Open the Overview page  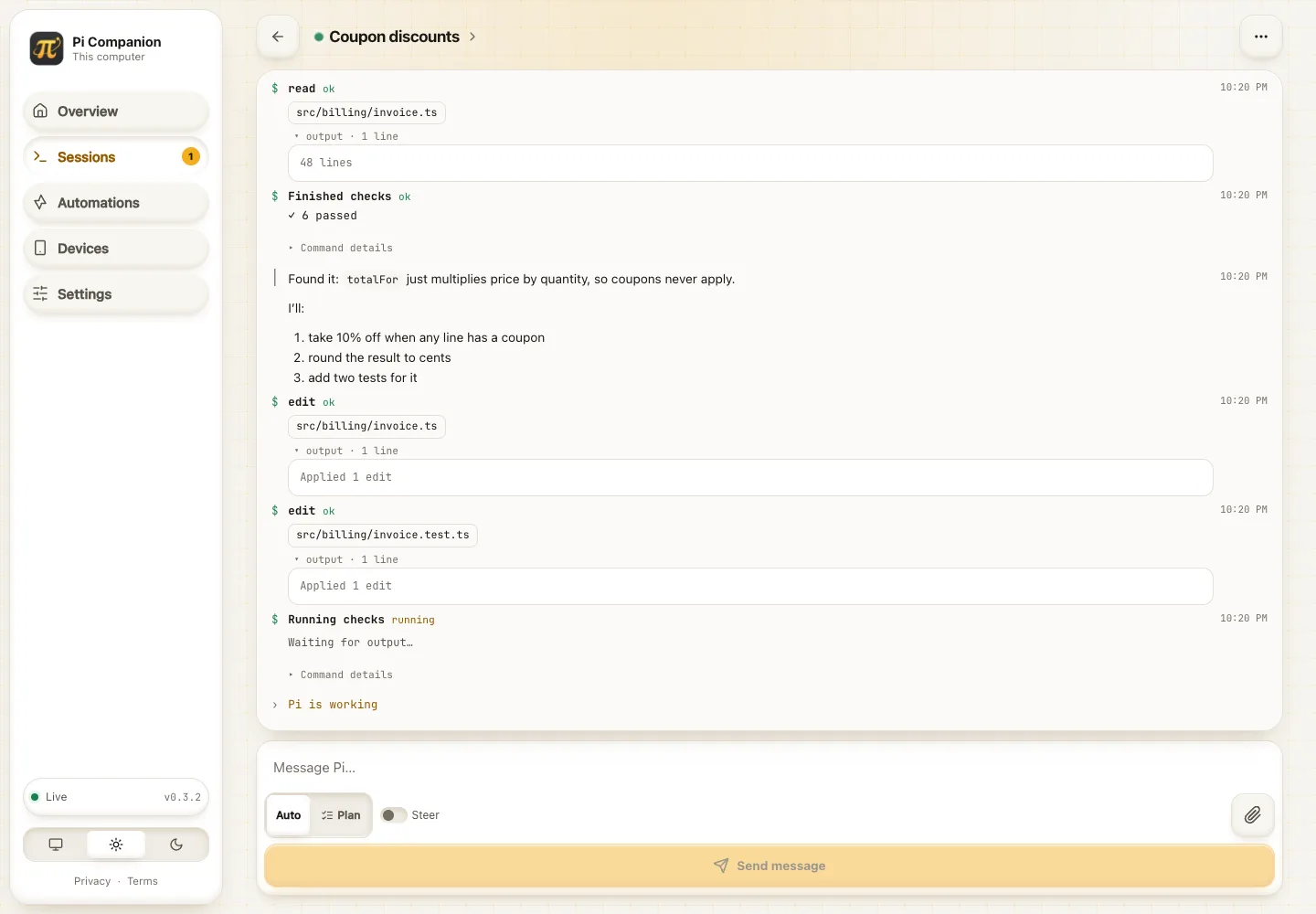pos(116,112)
